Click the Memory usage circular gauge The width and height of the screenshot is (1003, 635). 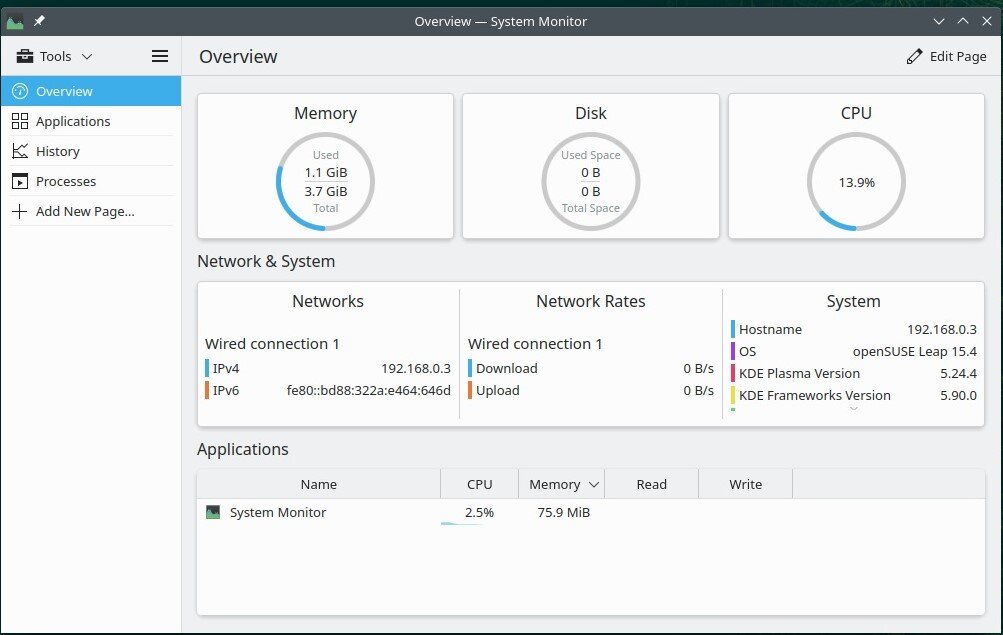(x=325, y=182)
